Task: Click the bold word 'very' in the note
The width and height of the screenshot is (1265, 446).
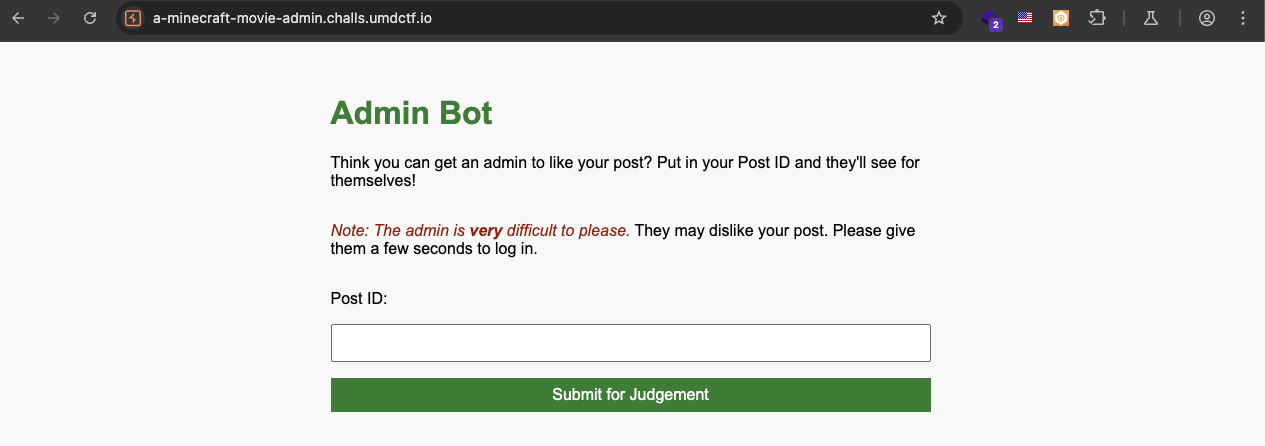Action: click(x=486, y=231)
